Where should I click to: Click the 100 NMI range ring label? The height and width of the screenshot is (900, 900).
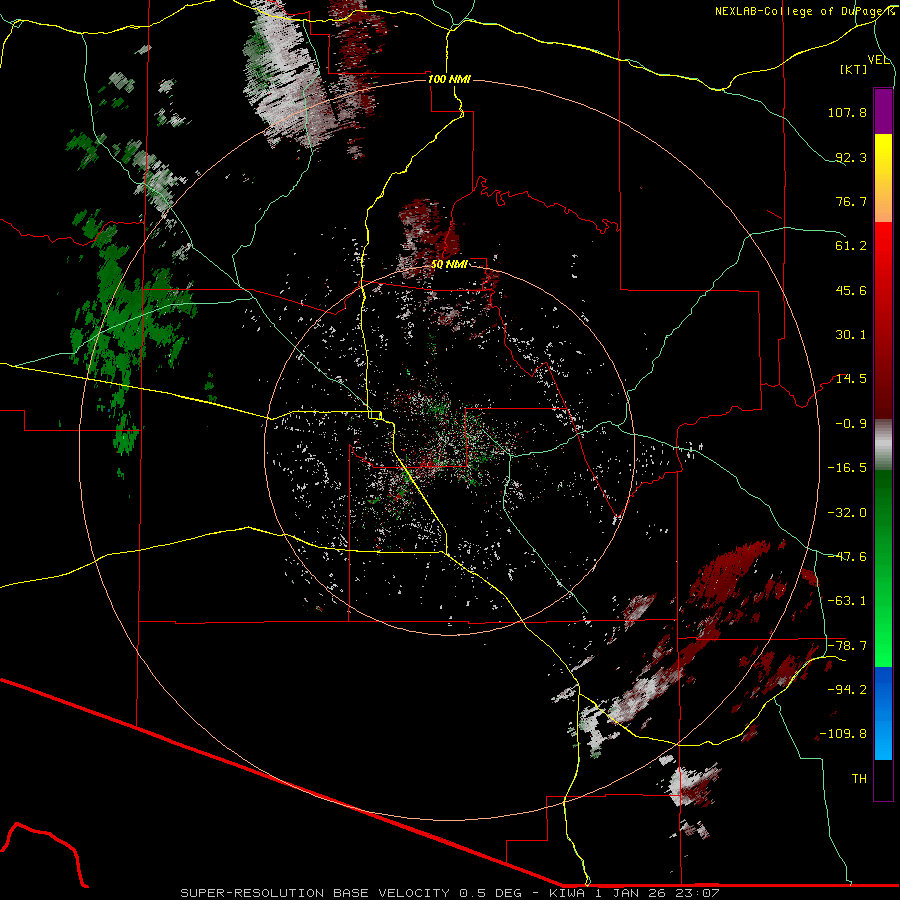[449, 79]
